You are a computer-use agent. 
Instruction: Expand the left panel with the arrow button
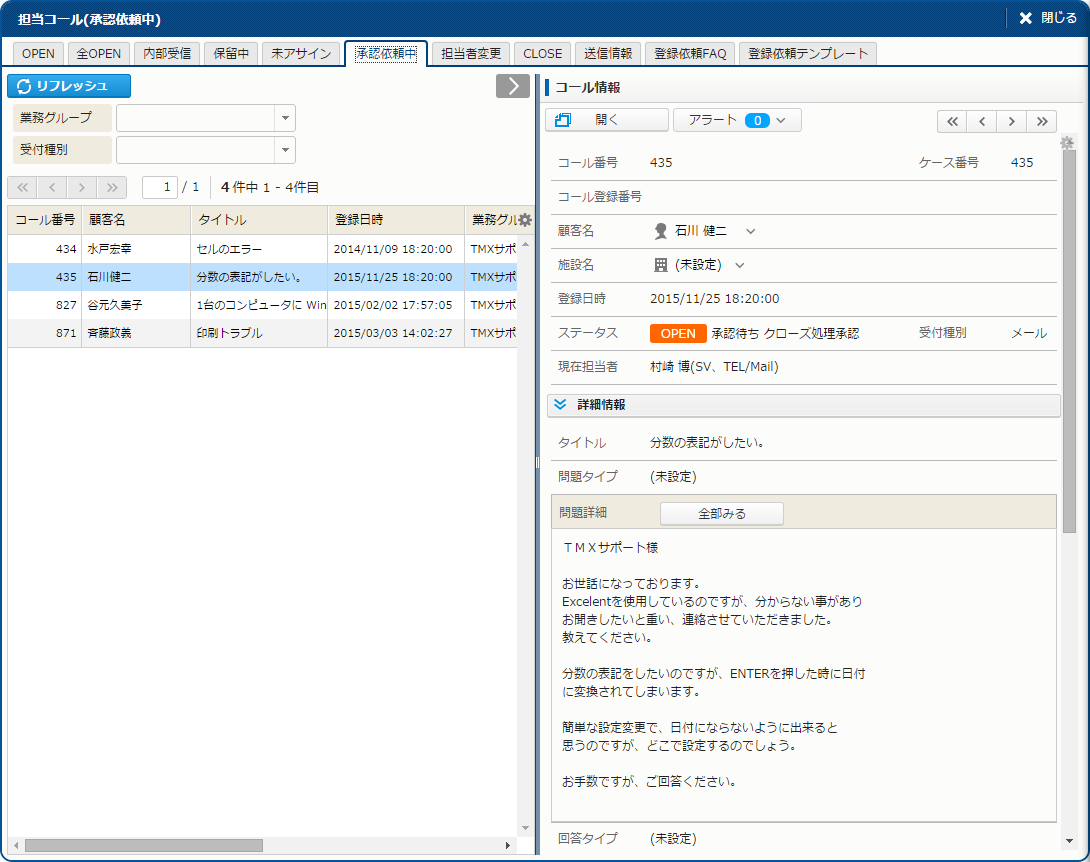click(512, 86)
